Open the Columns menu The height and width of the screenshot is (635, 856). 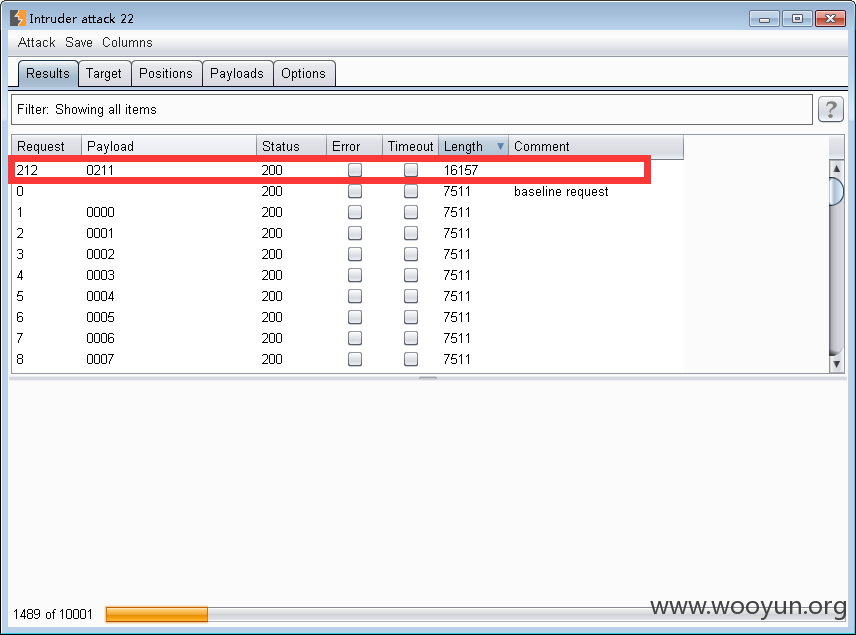tap(127, 43)
